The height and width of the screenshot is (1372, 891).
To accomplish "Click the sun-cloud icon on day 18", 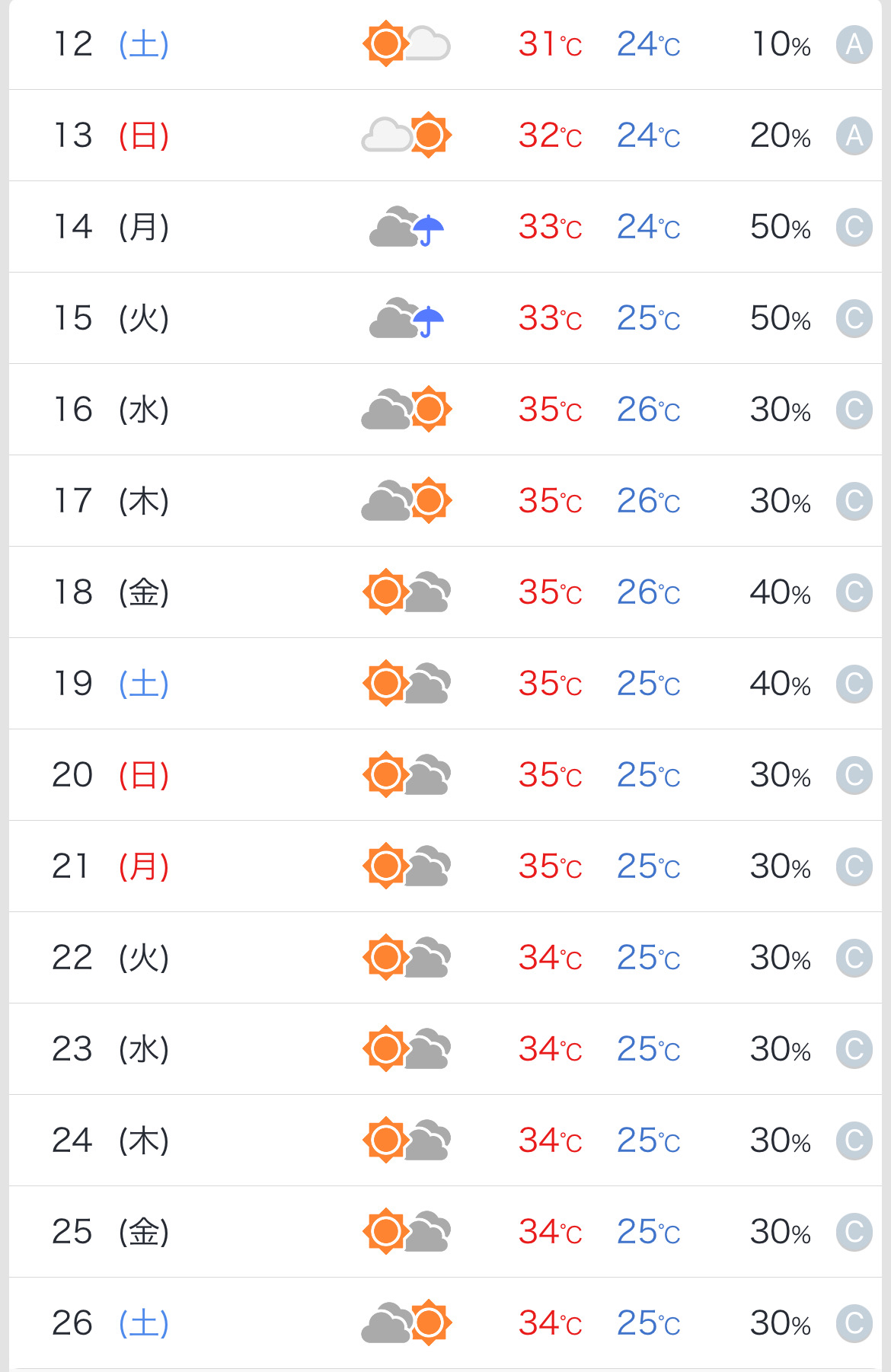I will click(407, 592).
